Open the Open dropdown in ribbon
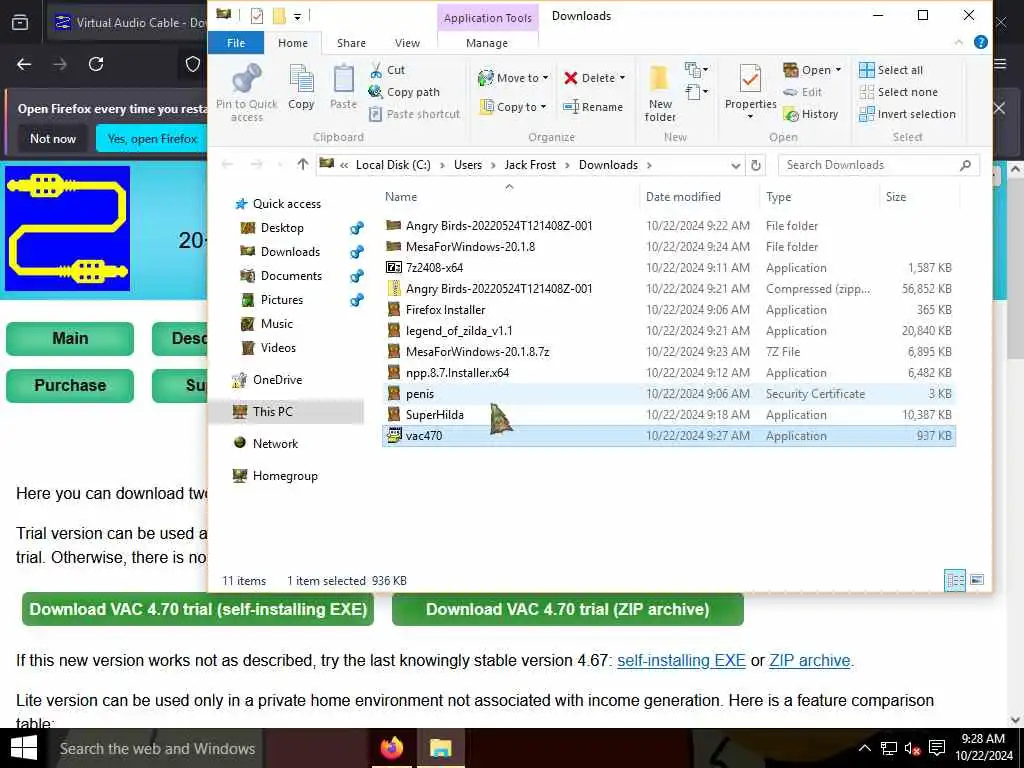Image resolution: width=1024 pixels, height=768 pixels. coord(813,70)
